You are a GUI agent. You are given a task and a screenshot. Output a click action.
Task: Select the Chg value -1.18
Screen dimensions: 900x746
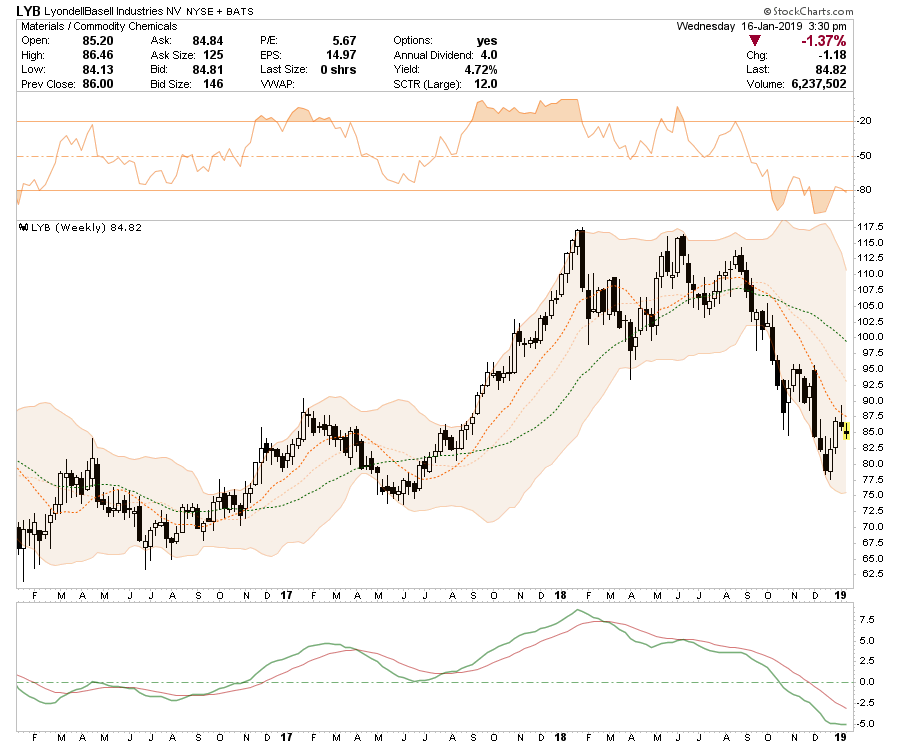[832, 55]
